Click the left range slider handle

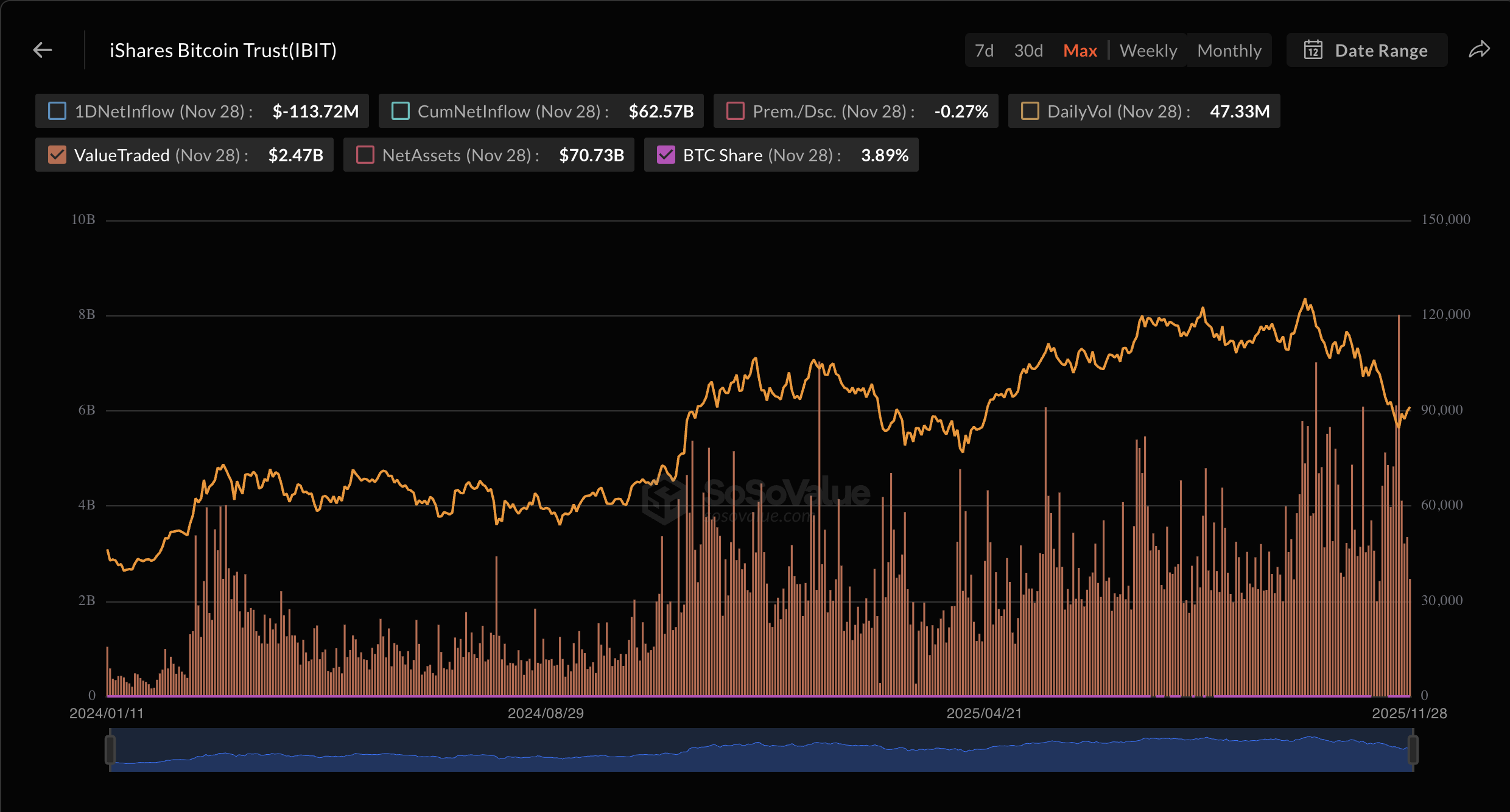click(x=110, y=749)
